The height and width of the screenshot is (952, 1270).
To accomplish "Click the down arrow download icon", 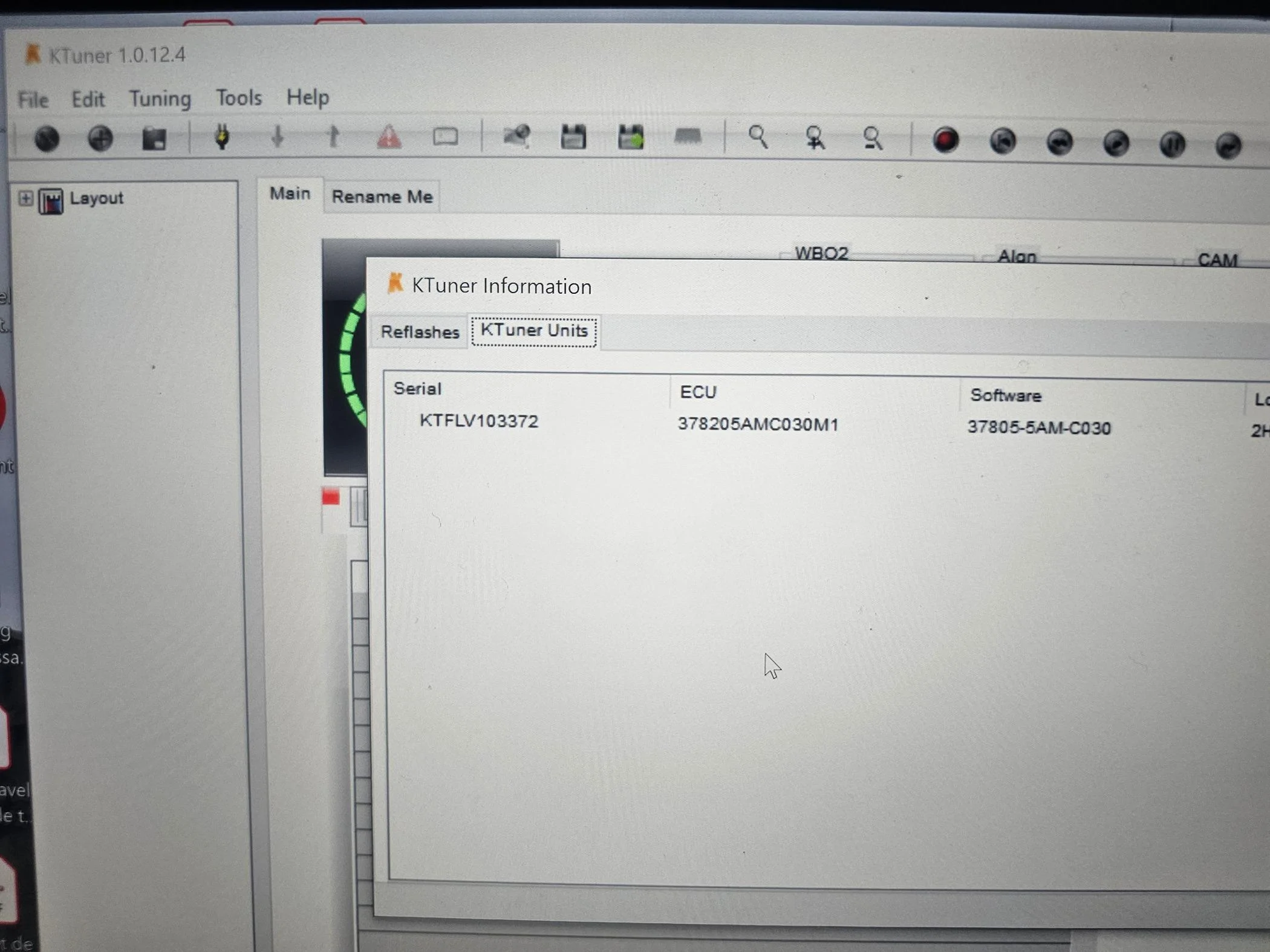I will [x=278, y=137].
